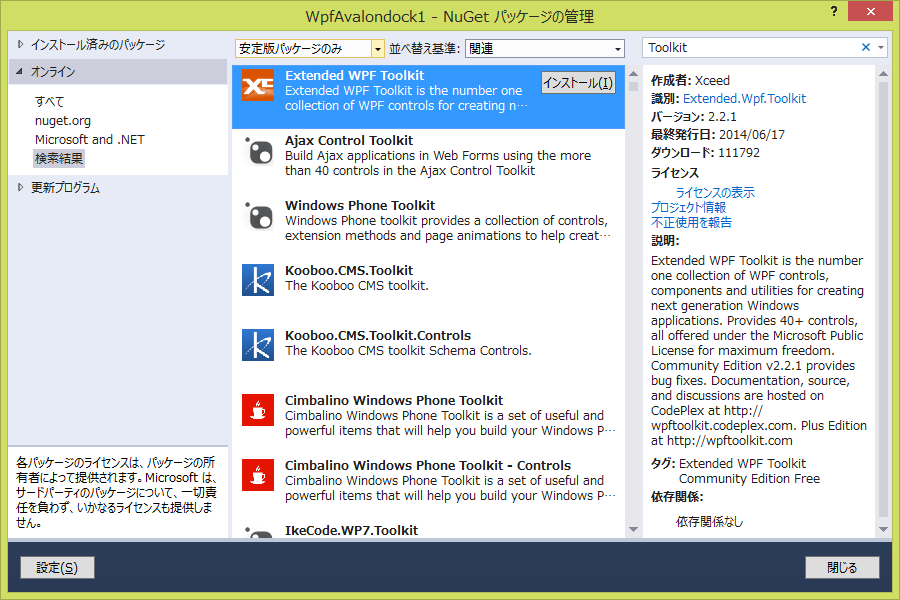
Task: Click the 最終発行日 2014/06/17 line
Action: point(717,134)
